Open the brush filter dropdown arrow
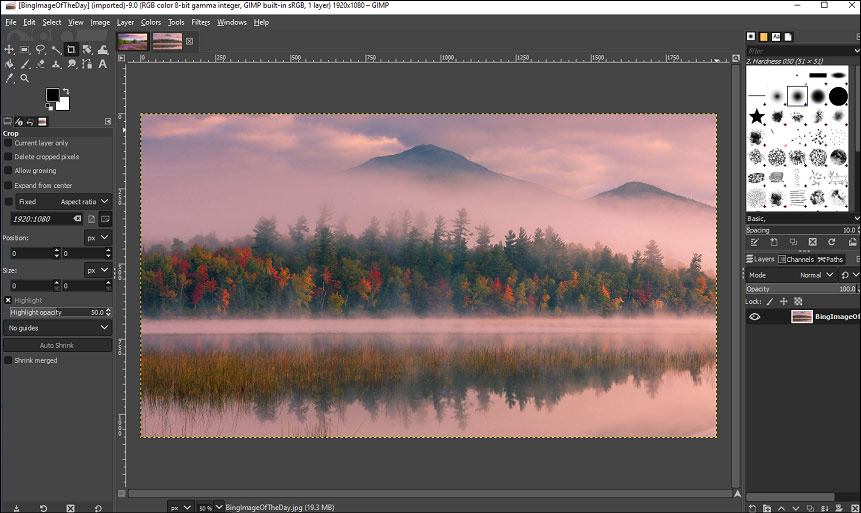This screenshot has height=513, width=861. [x=857, y=51]
